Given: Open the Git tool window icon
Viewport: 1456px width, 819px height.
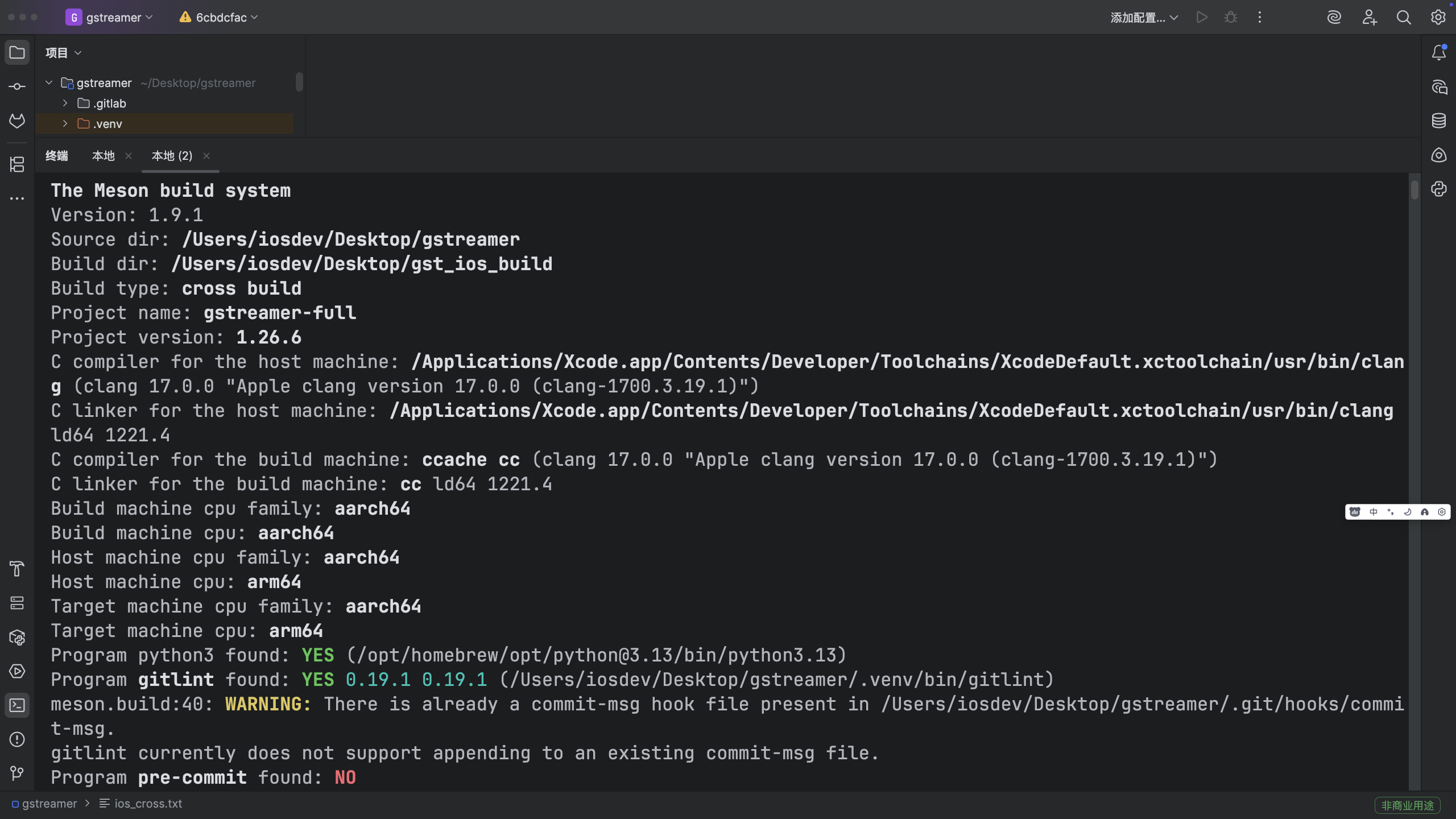Looking at the screenshot, I should (17, 773).
